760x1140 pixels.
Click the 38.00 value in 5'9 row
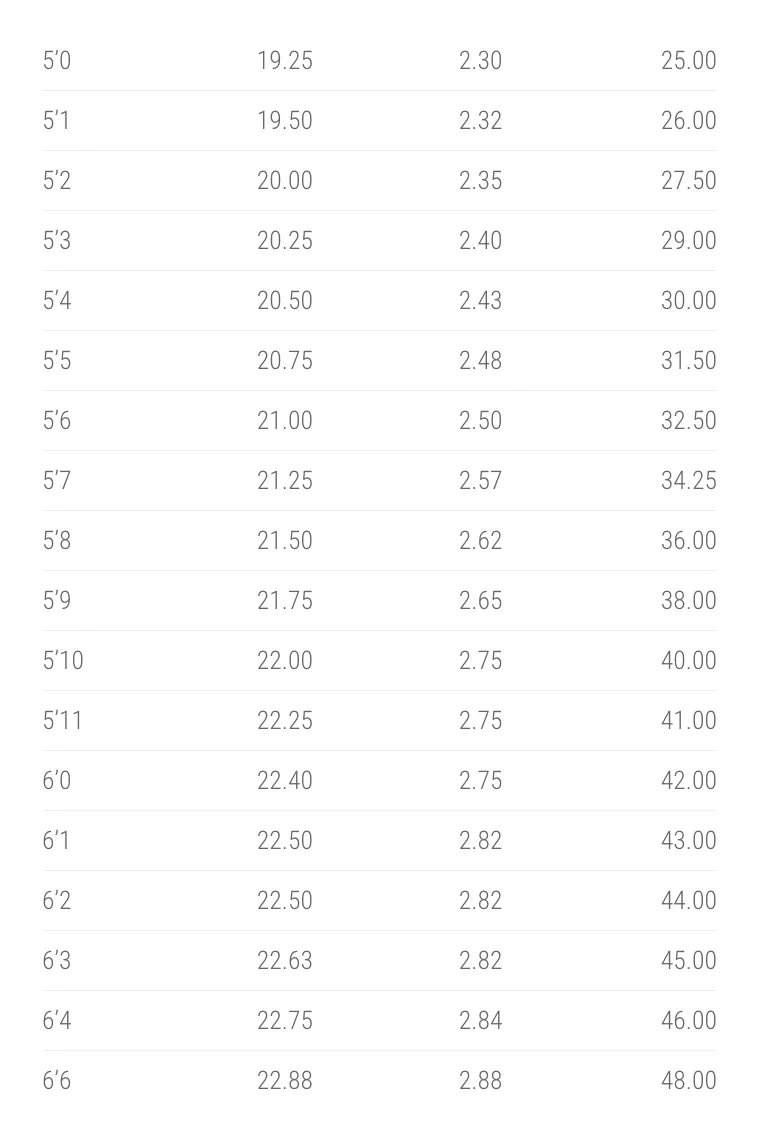689,601
